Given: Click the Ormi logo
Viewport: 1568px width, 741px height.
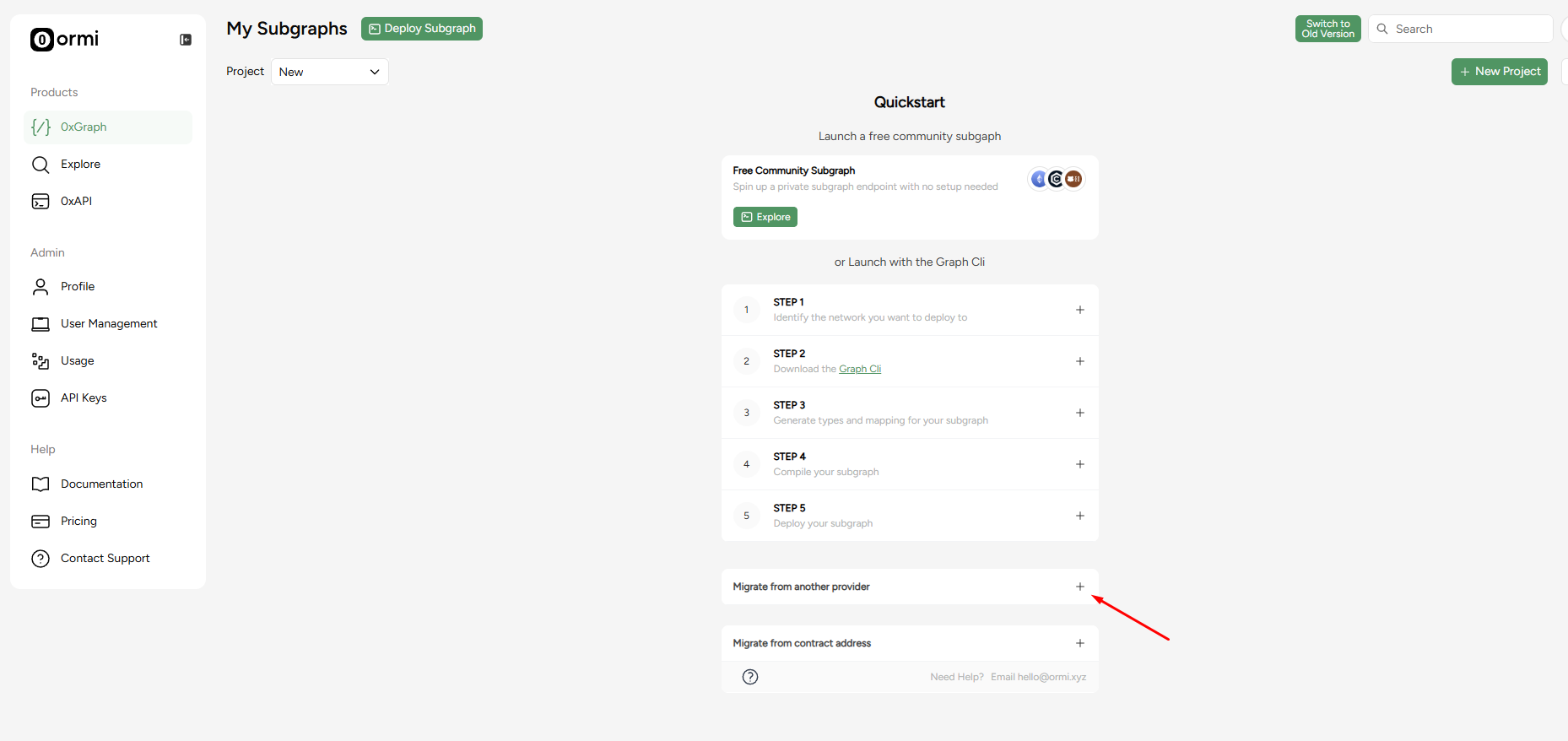Looking at the screenshot, I should (64, 39).
